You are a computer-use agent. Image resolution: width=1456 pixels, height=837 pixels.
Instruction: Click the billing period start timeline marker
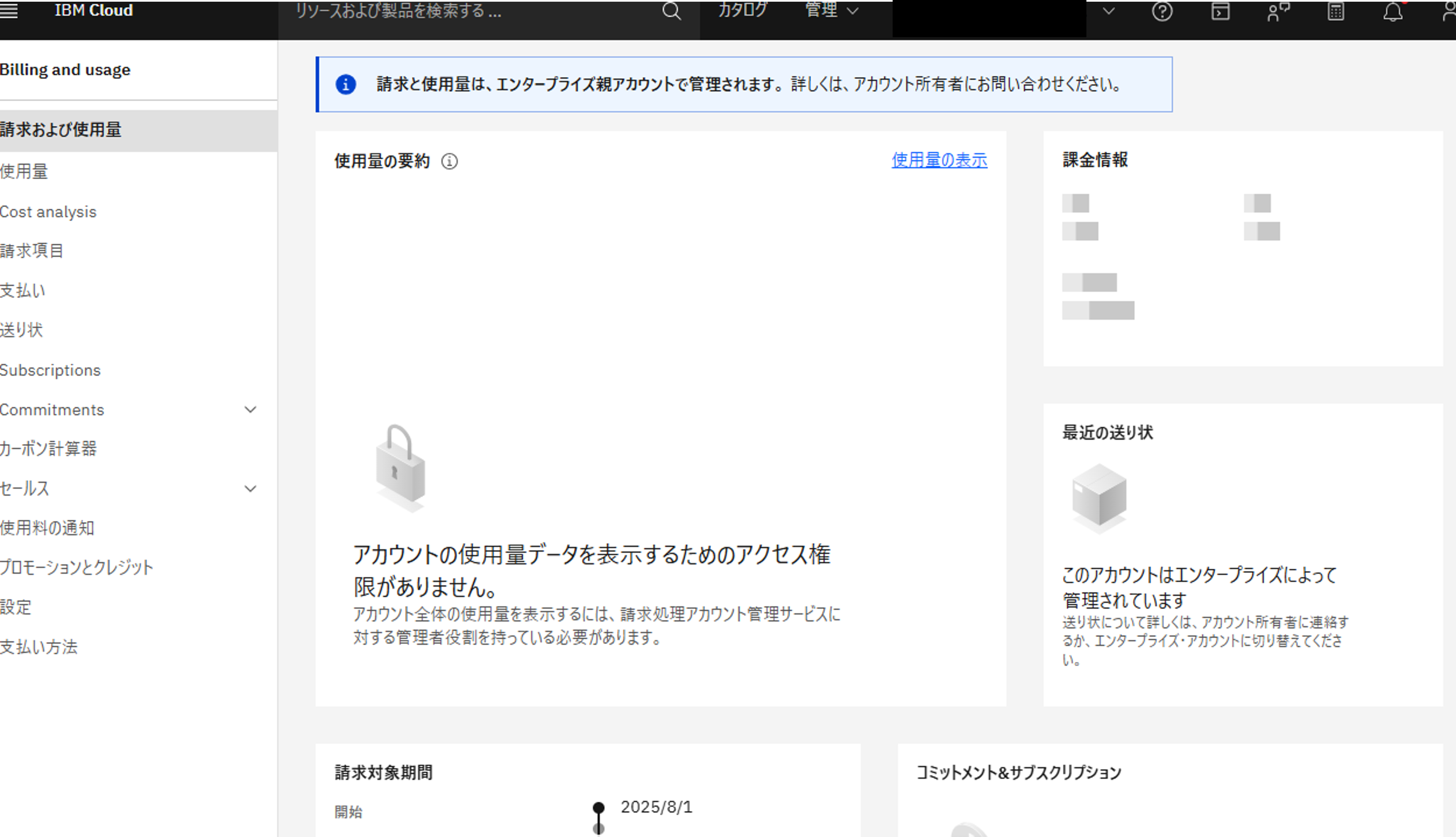(598, 807)
